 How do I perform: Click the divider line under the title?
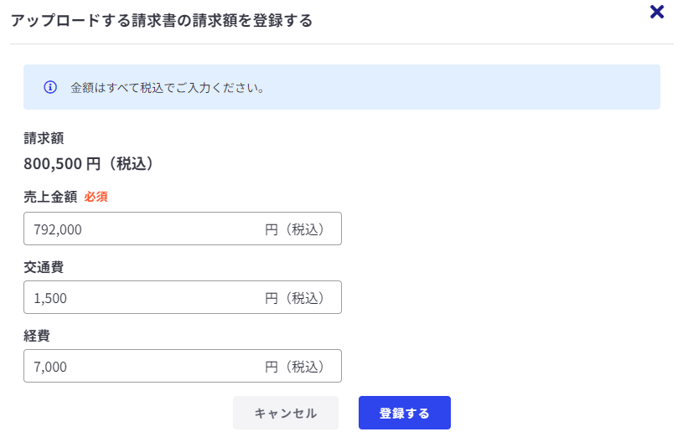(x=343, y=44)
